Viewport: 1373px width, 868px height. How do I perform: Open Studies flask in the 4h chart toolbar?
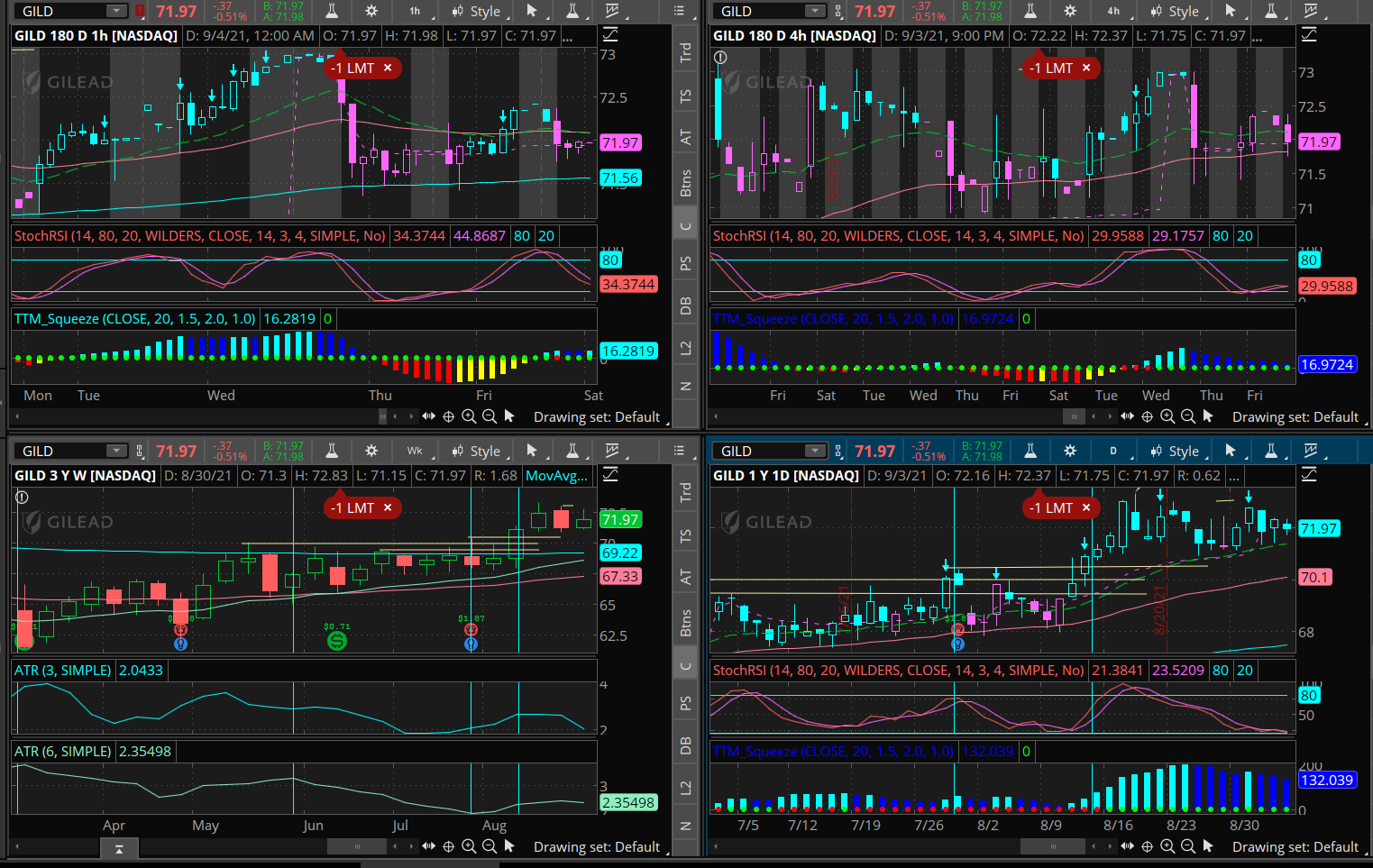pyautogui.click(x=1030, y=11)
